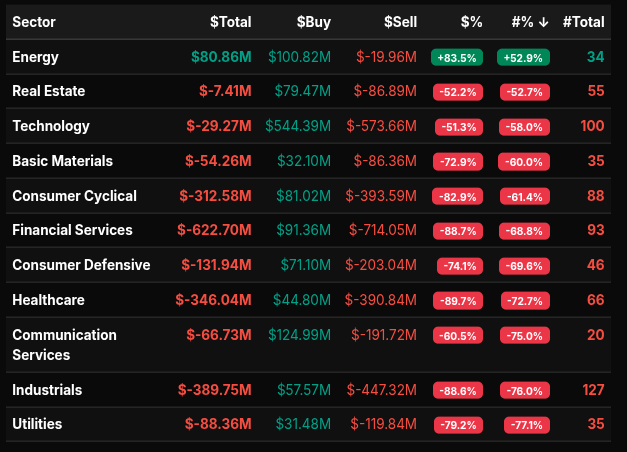The height and width of the screenshot is (452, 627).
Task: Open Financial Services sector row
Action: tap(72, 230)
